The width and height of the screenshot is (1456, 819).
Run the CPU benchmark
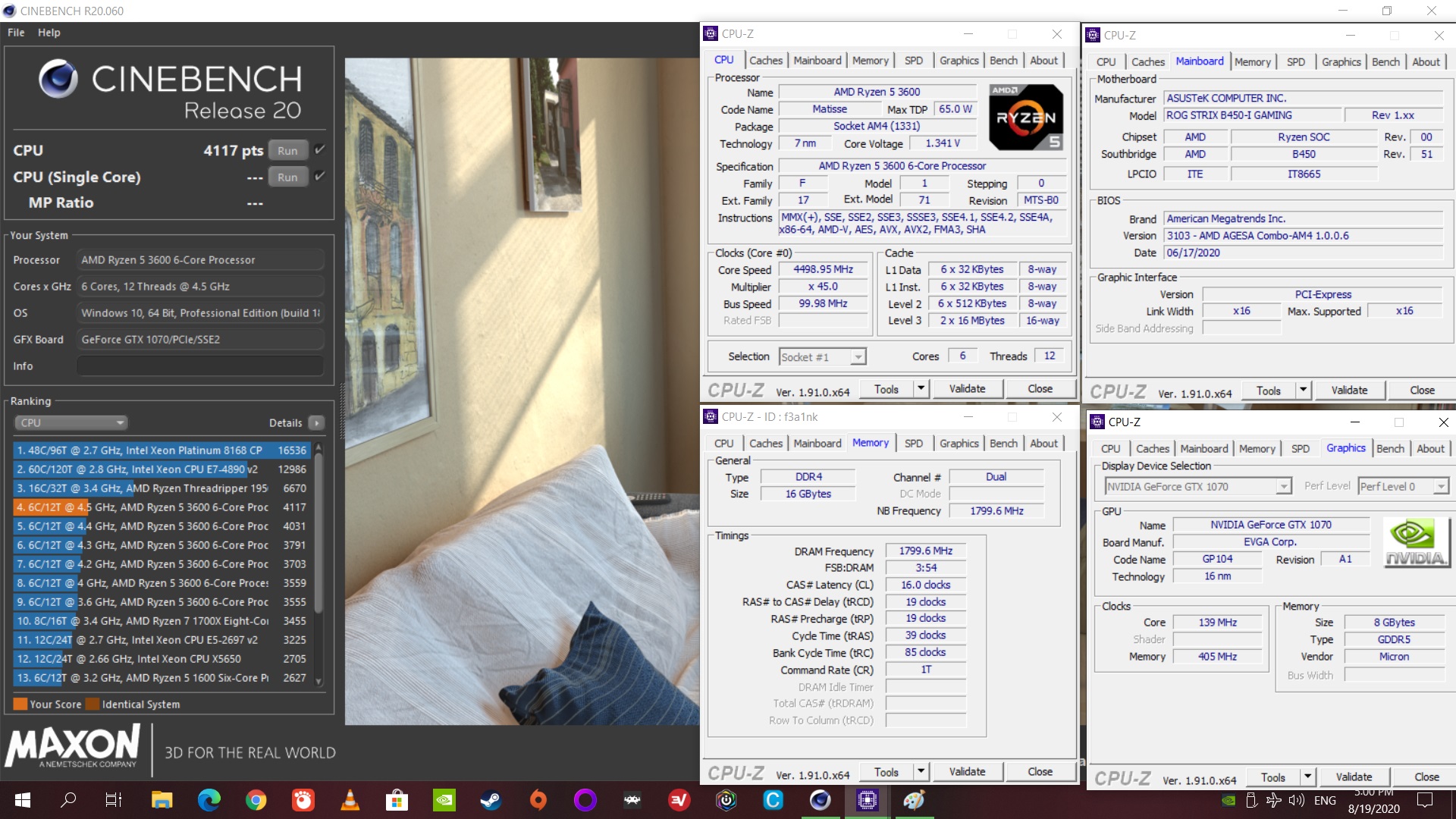coord(287,150)
